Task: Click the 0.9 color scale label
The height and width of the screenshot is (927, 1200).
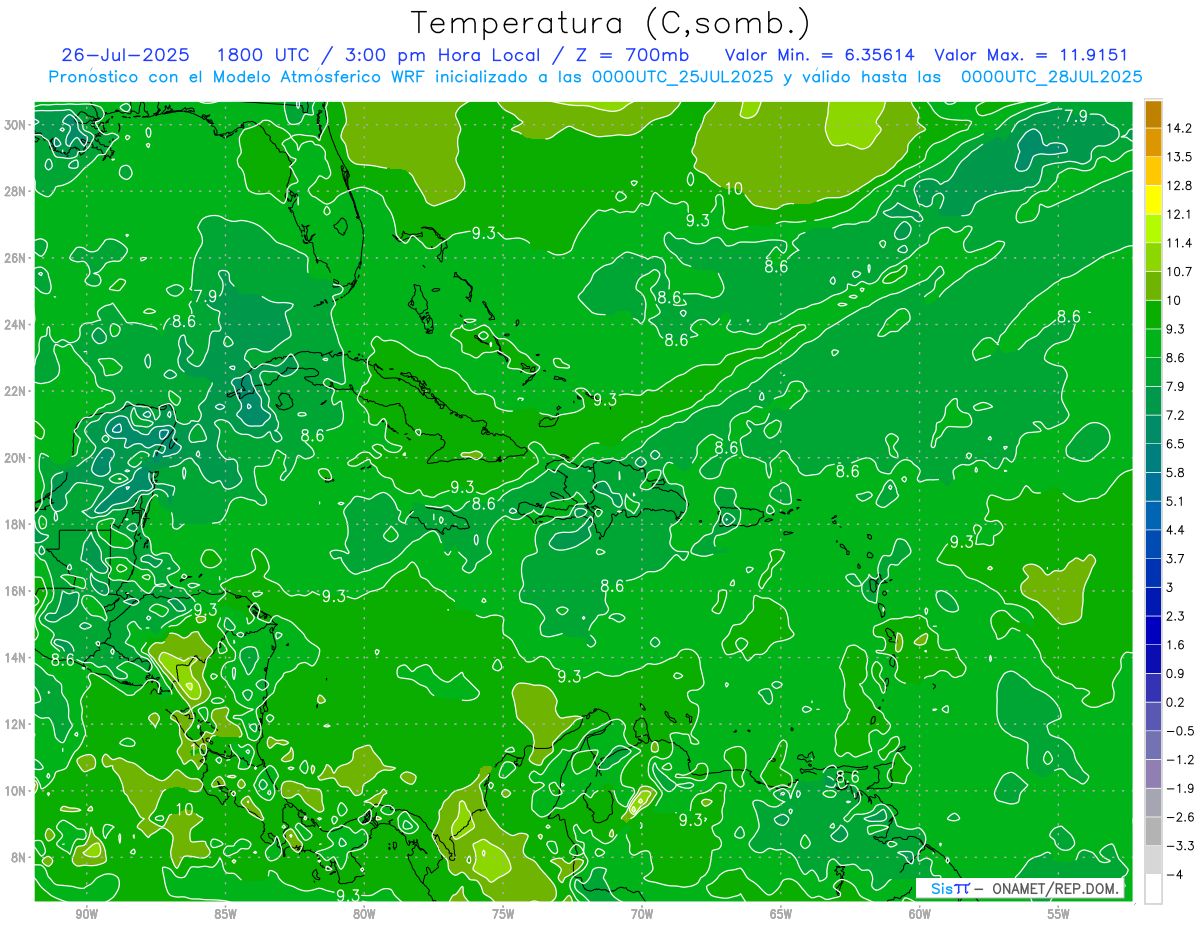Action: click(1176, 673)
